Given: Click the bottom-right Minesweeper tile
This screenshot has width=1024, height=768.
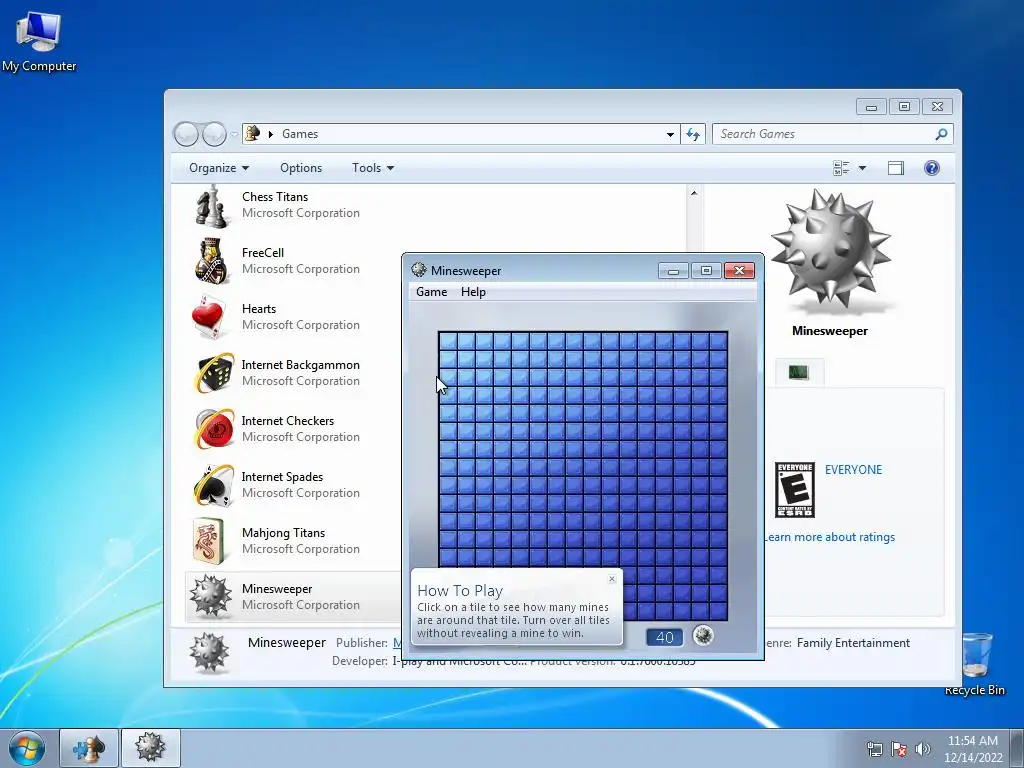Looking at the screenshot, I should [718, 611].
